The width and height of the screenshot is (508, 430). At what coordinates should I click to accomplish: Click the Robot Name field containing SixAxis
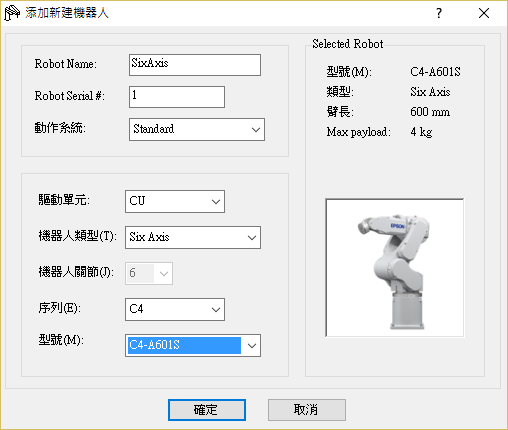195,65
